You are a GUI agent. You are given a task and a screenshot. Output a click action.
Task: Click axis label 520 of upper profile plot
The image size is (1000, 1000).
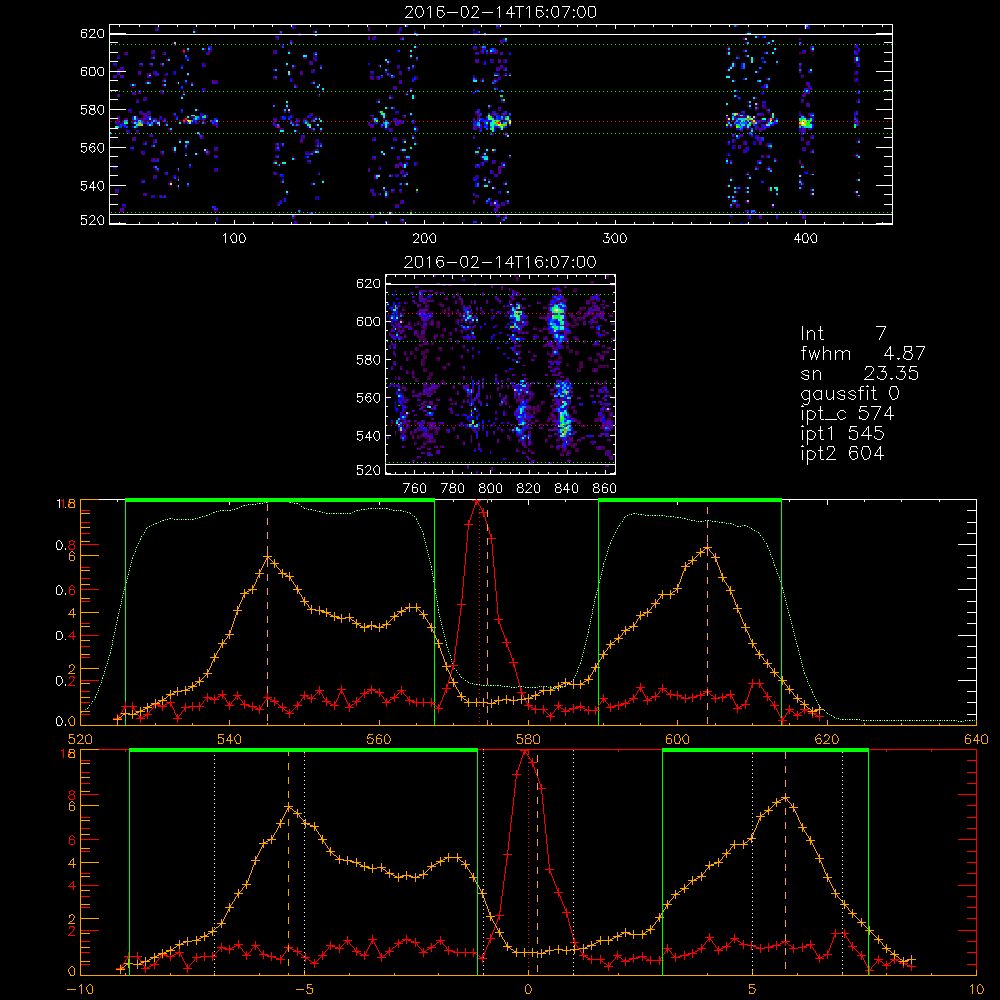[80, 739]
